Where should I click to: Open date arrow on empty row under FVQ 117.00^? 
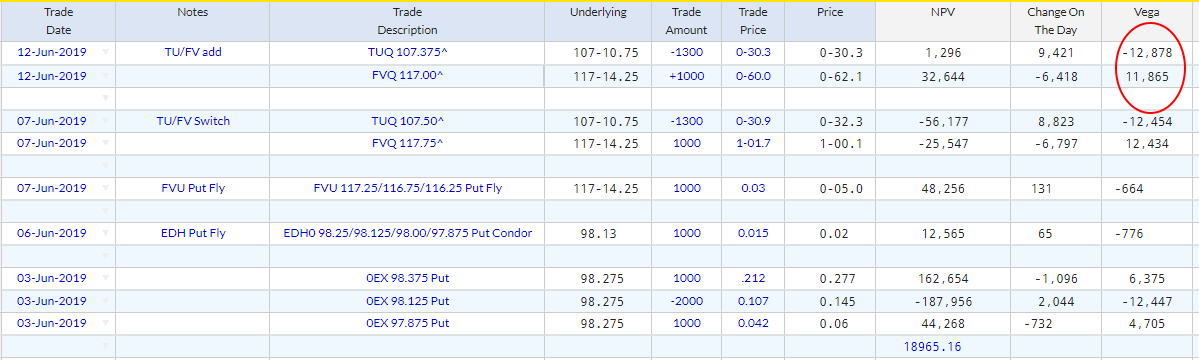click(x=106, y=98)
